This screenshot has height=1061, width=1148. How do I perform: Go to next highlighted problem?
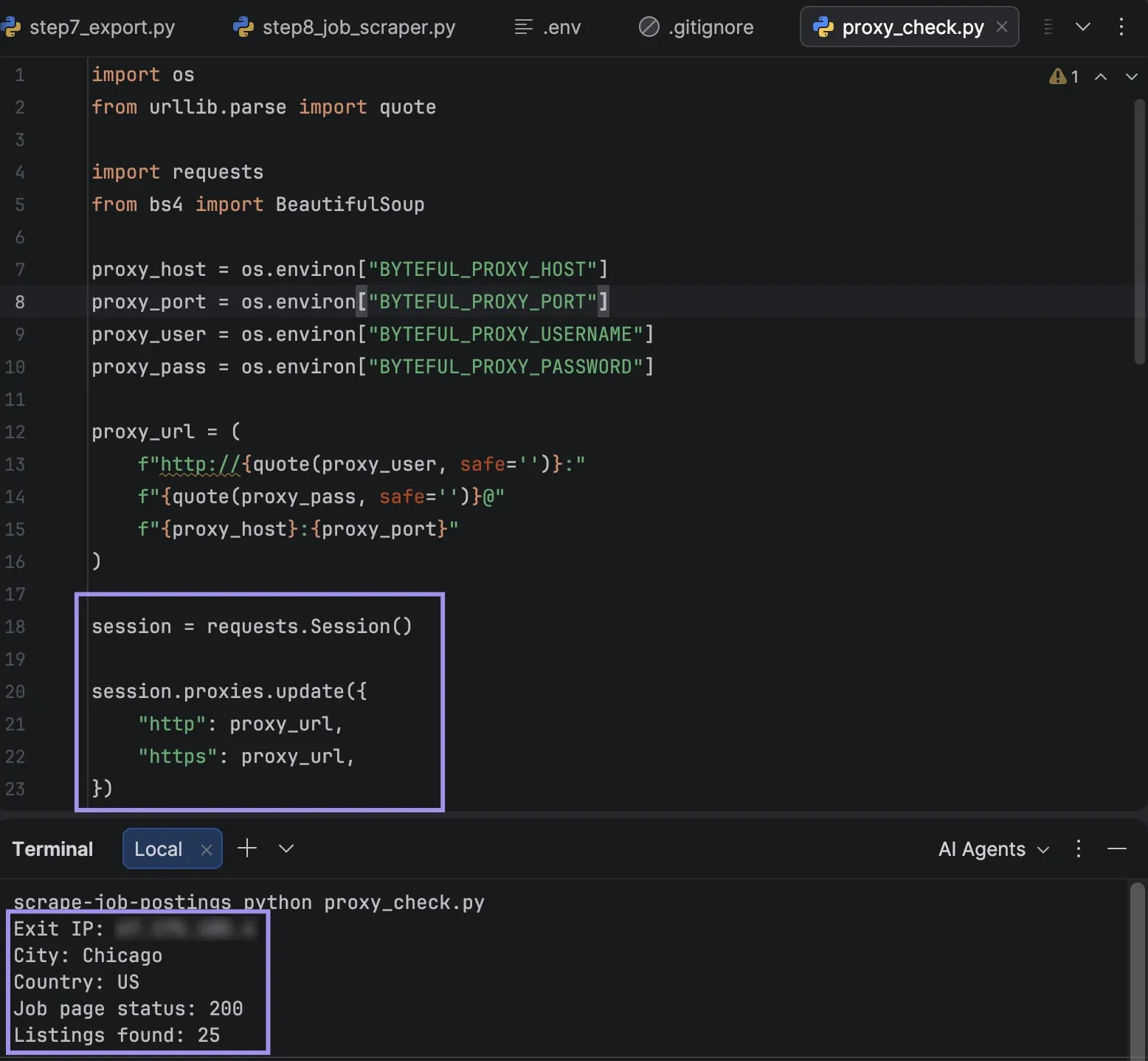(x=1131, y=76)
